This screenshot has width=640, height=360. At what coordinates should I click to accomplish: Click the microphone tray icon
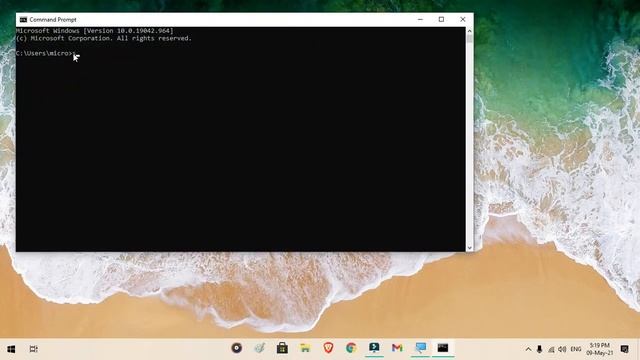(540, 349)
